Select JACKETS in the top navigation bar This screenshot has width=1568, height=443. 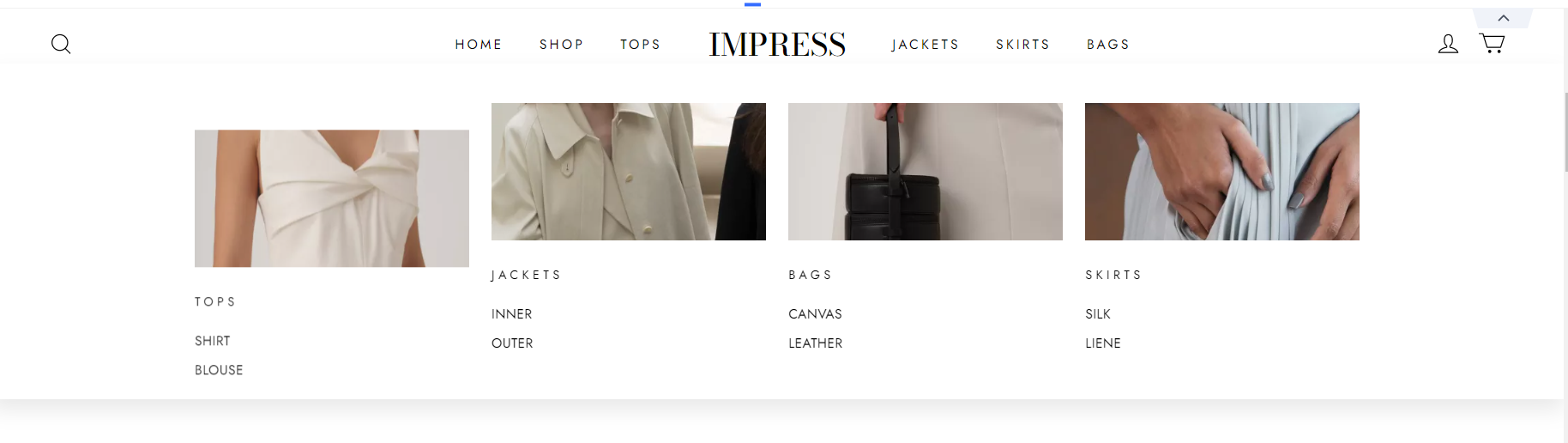[926, 45]
